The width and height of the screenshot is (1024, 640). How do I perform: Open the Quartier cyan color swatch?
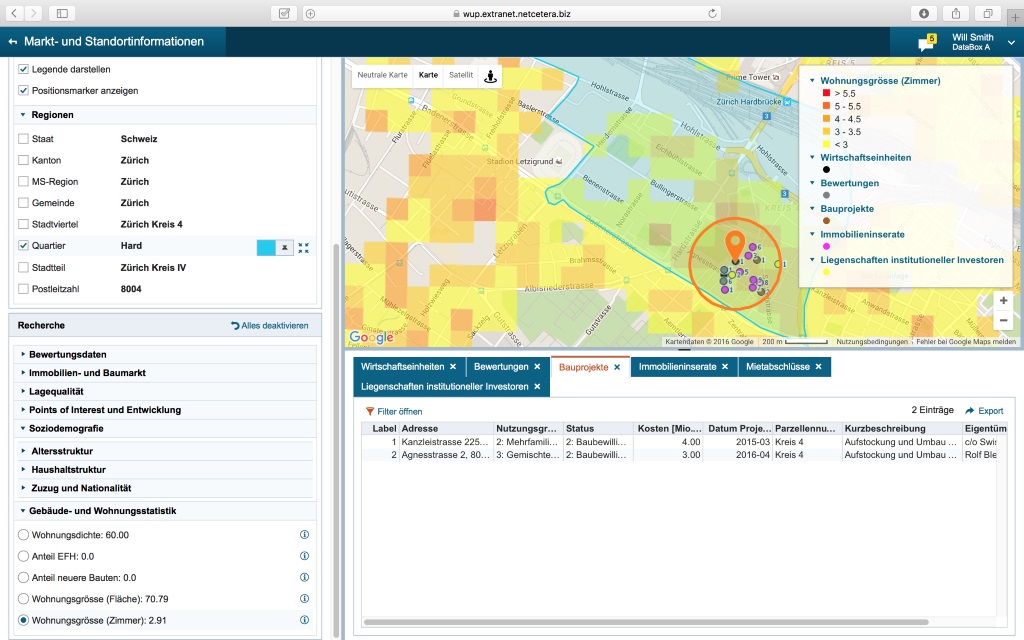click(x=266, y=248)
